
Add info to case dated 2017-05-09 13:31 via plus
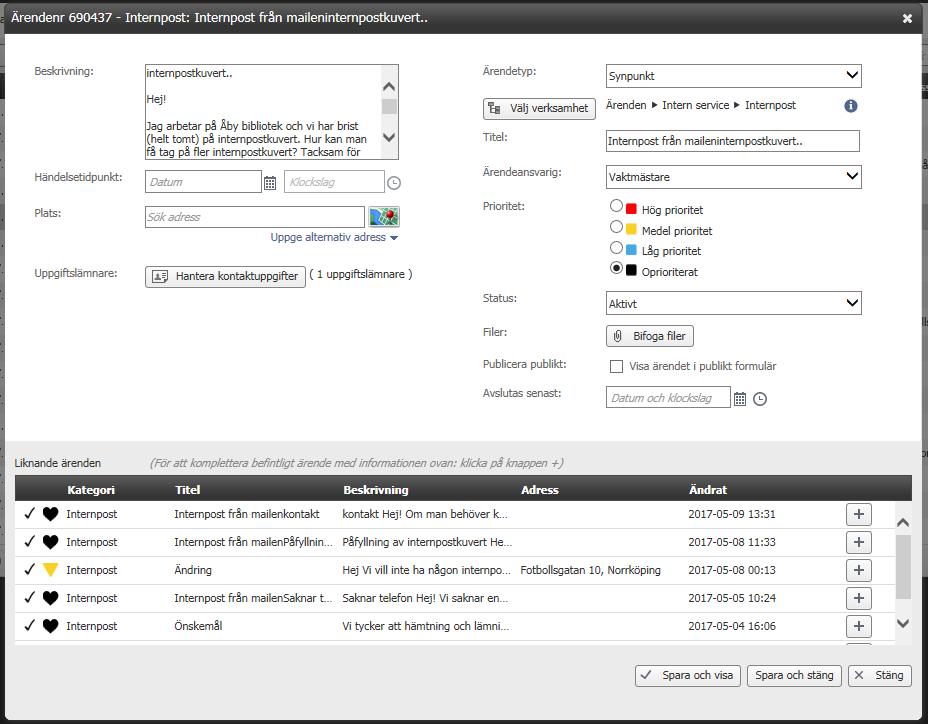[859, 514]
